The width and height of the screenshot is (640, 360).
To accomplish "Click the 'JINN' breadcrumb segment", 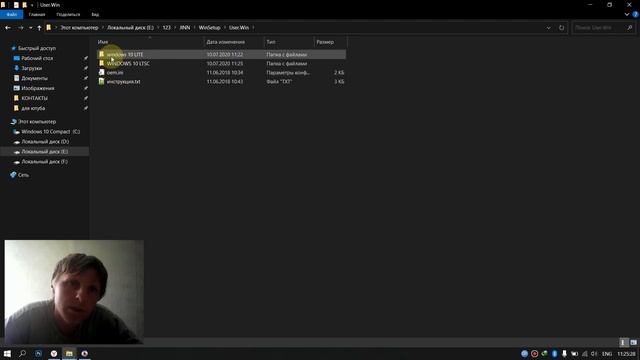I will pos(185,28).
